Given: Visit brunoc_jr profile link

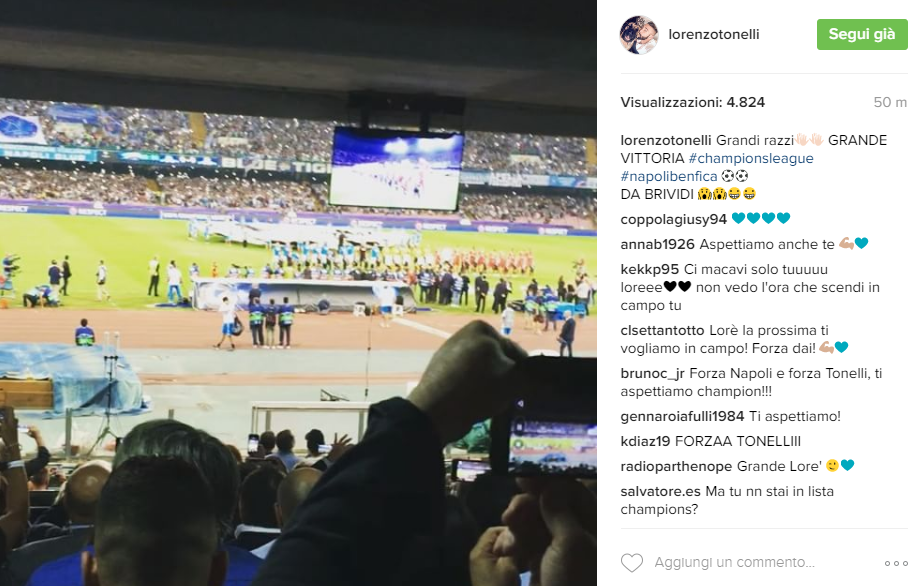Looking at the screenshot, I should tap(652, 373).
